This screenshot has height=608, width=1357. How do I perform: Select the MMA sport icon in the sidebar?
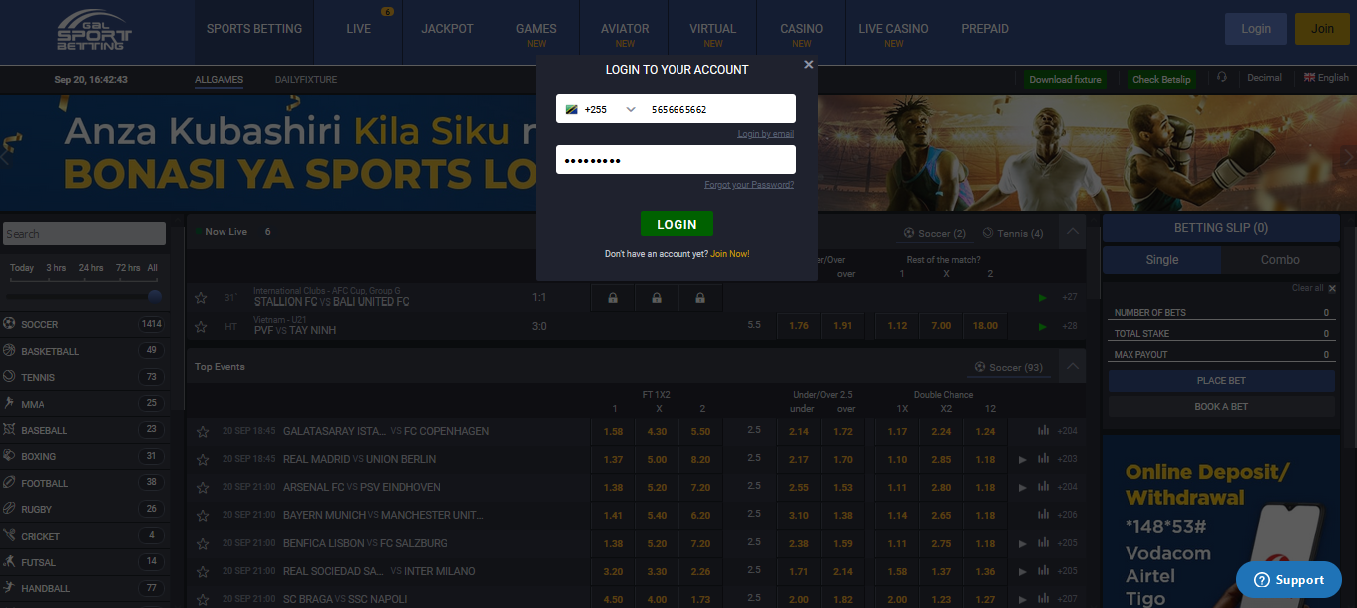pos(10,403)
